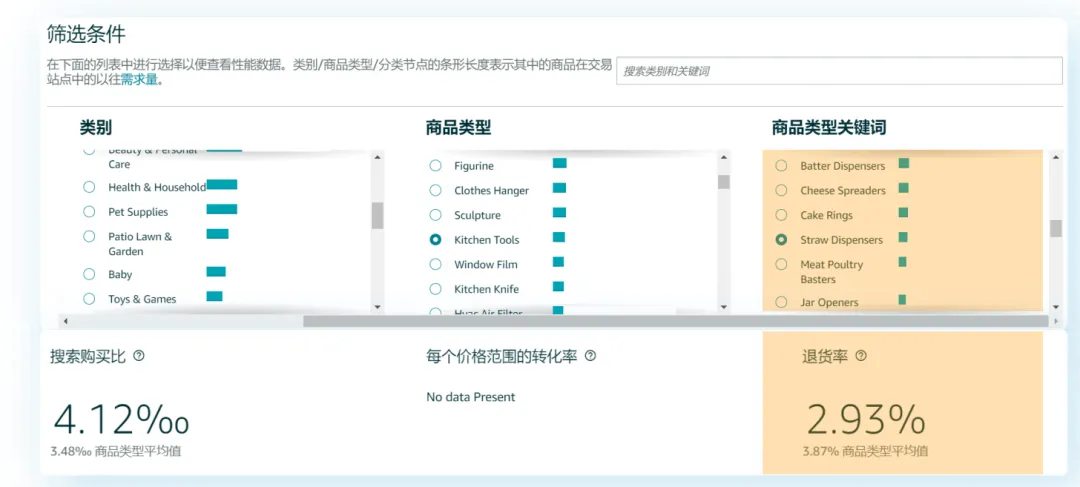
Task: Click the horizontal scrollbar thumb
Action: point(675,321)
